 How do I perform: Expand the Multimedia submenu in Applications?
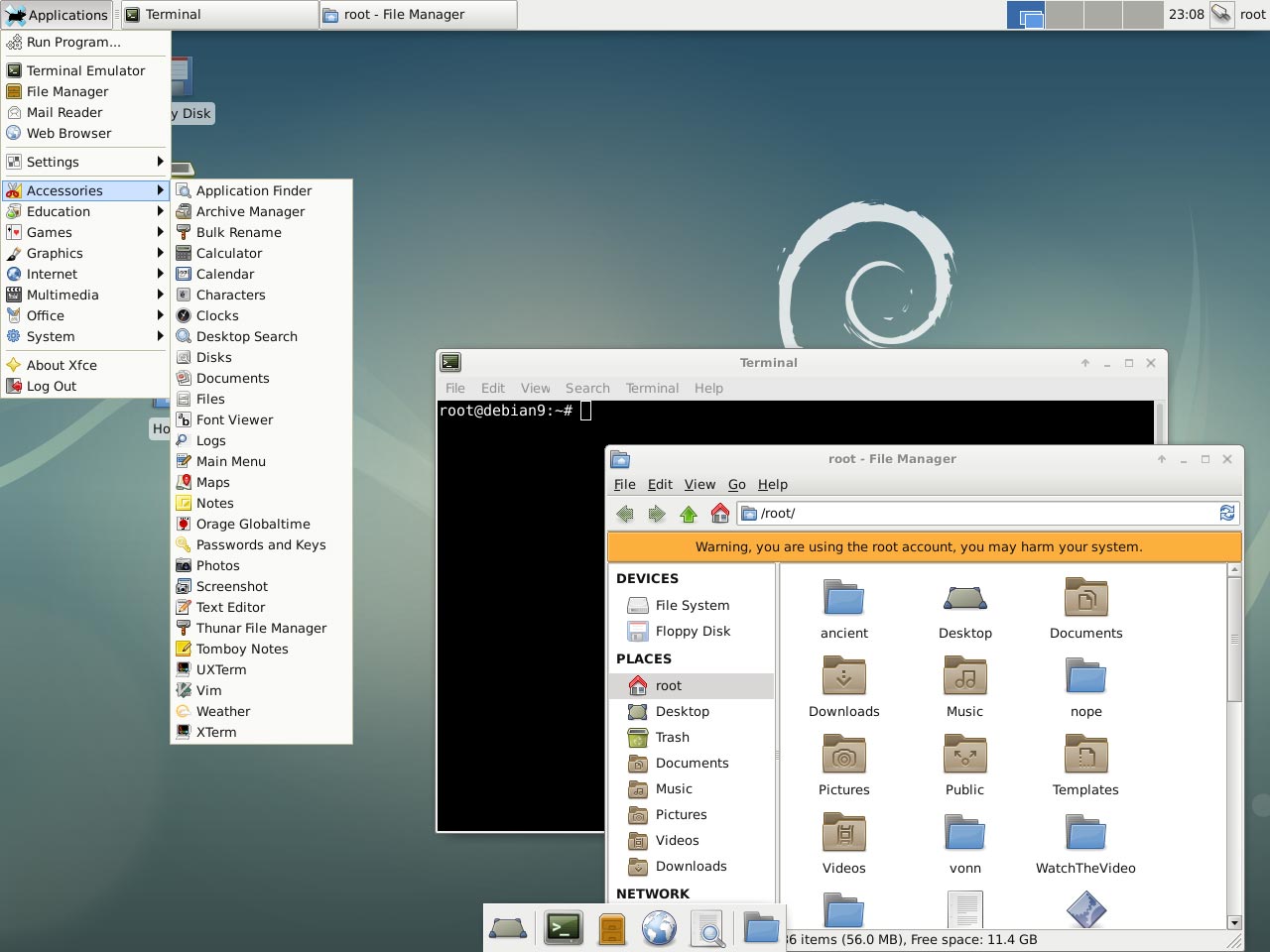tap(64, 295)
